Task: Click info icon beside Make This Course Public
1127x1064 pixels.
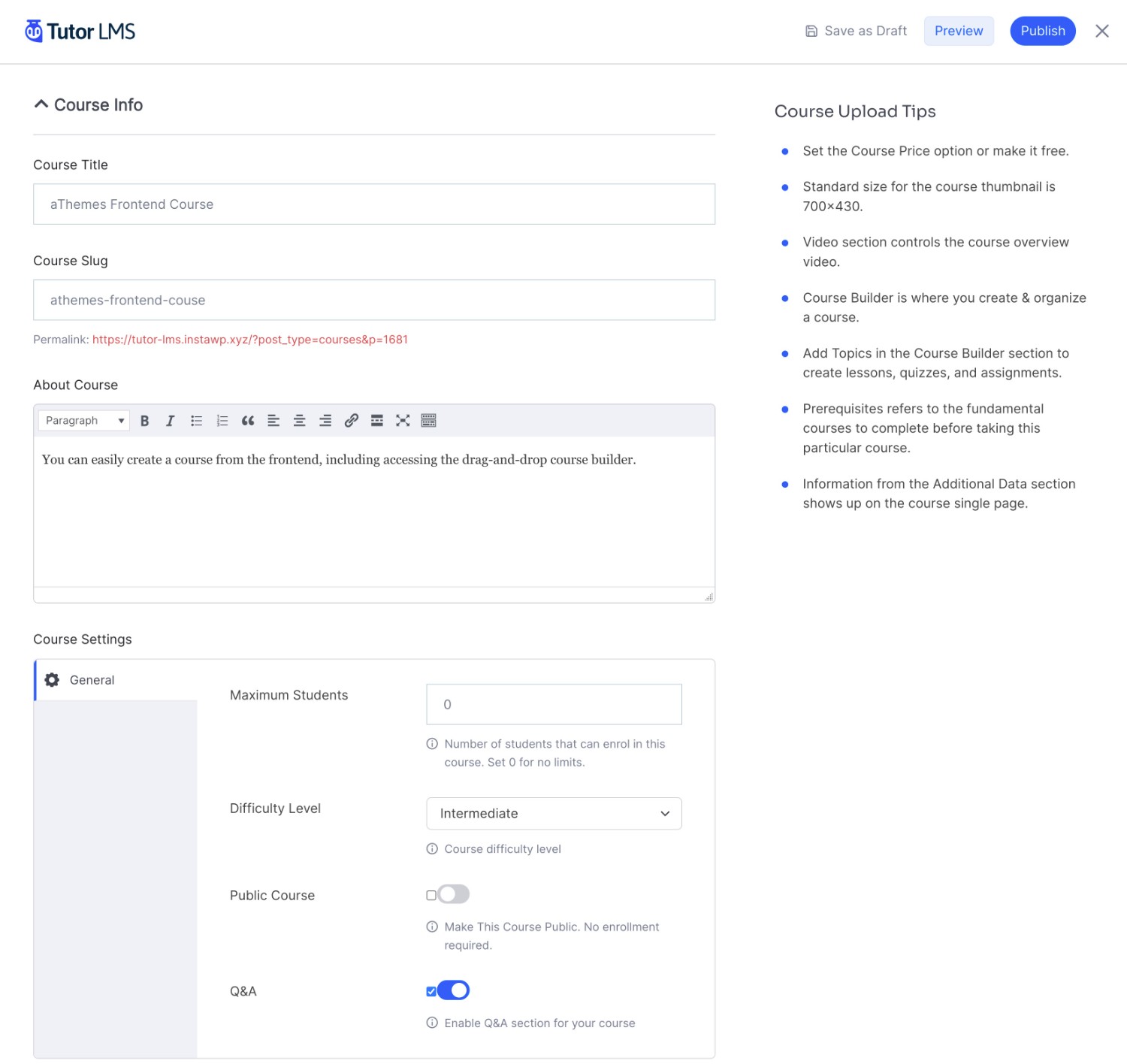Action: click(x=432, y=927)
